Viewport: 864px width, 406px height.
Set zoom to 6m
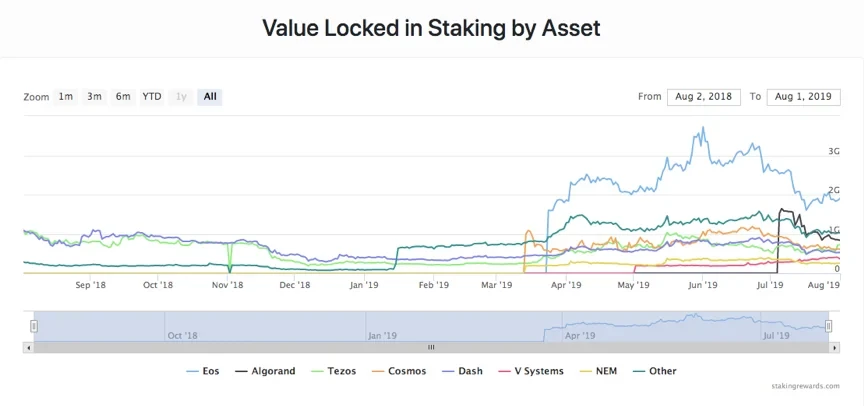pos(123,97)
